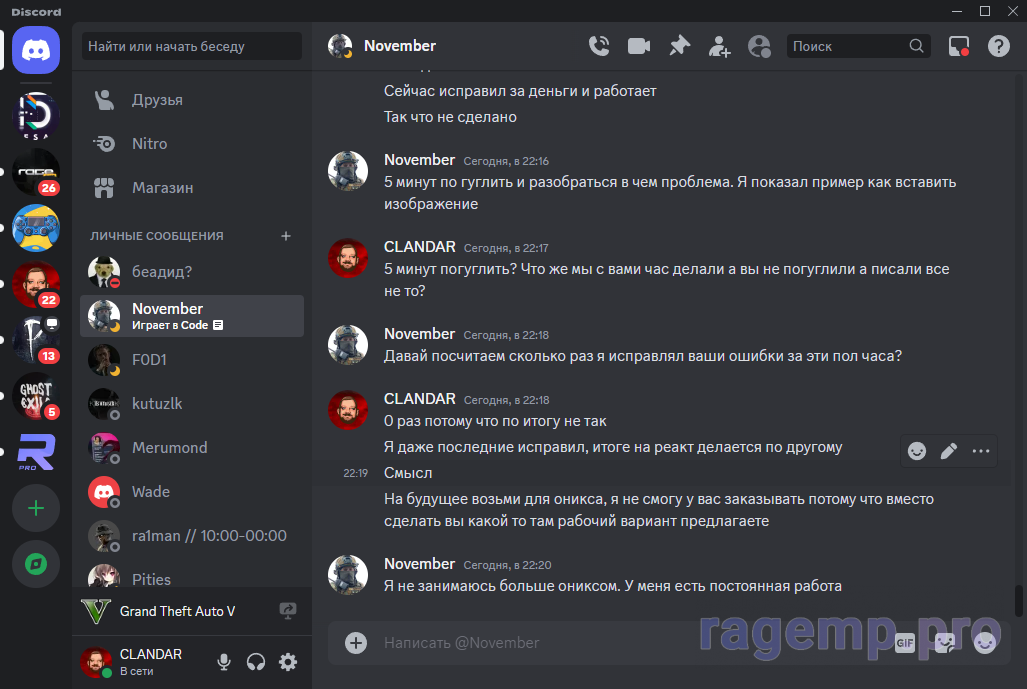The height and width of the screenshot is (689, 1027).
Task: Create a new direct message
Action: 286,236
